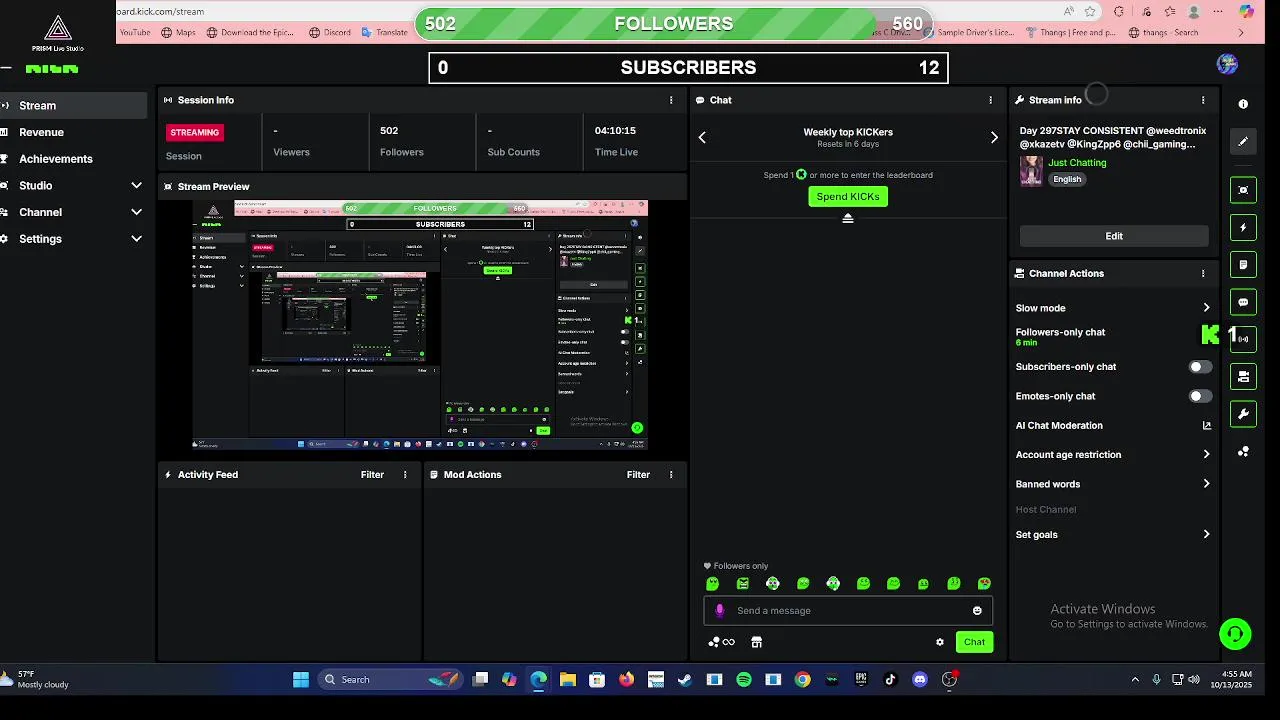Image resolution: width=1280 pixels, height=720 pixels.
Task: Click the red STREAMING status badge
Action: [x=194, y=132]
